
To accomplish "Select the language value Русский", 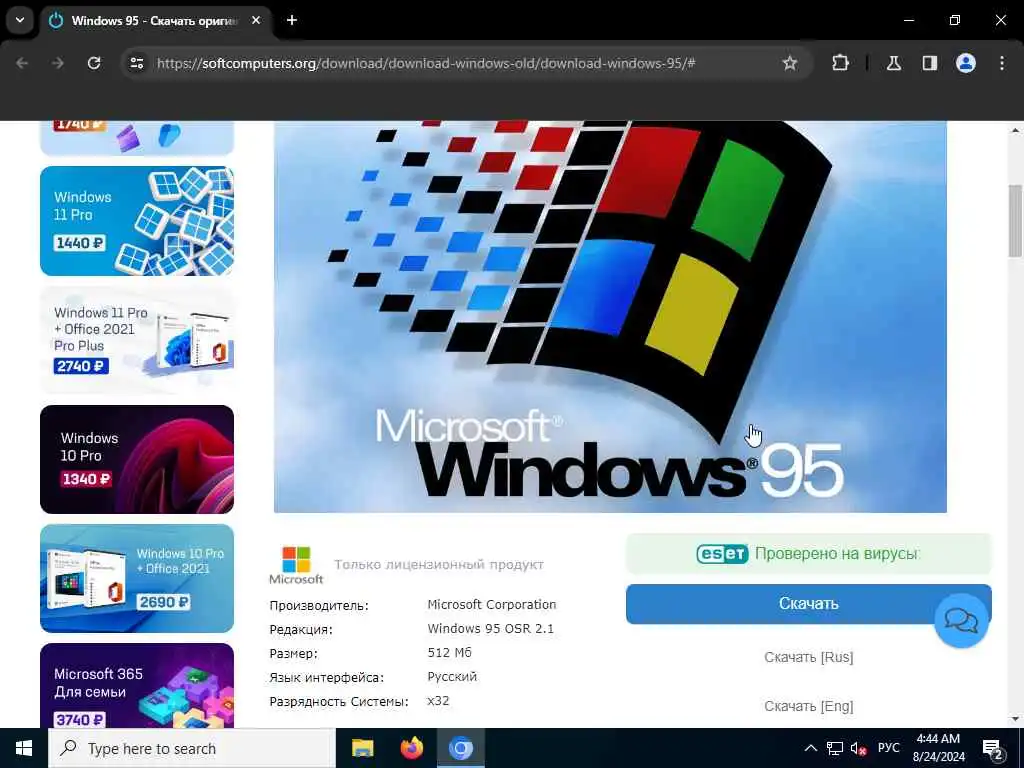I will pyautogui.click(x=452, y=677).
